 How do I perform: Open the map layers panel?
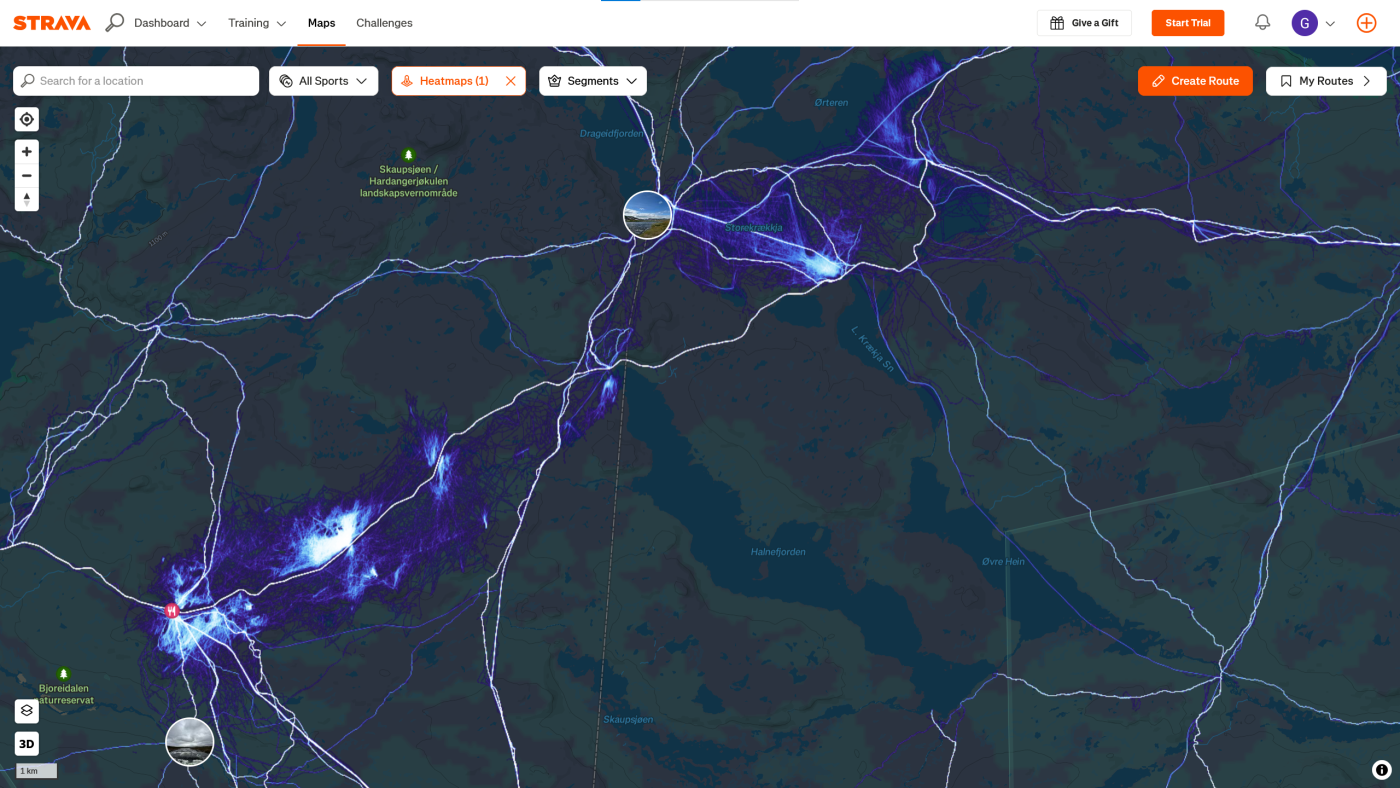pyautogui.click(x=27, y=711)
